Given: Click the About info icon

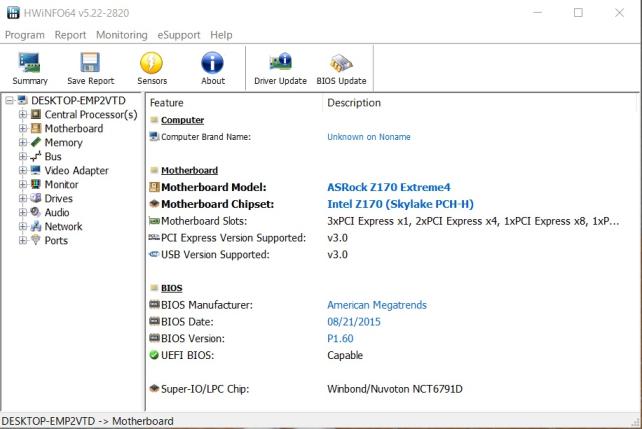Looking at the screenshot, I should click(x=213, y=63).
